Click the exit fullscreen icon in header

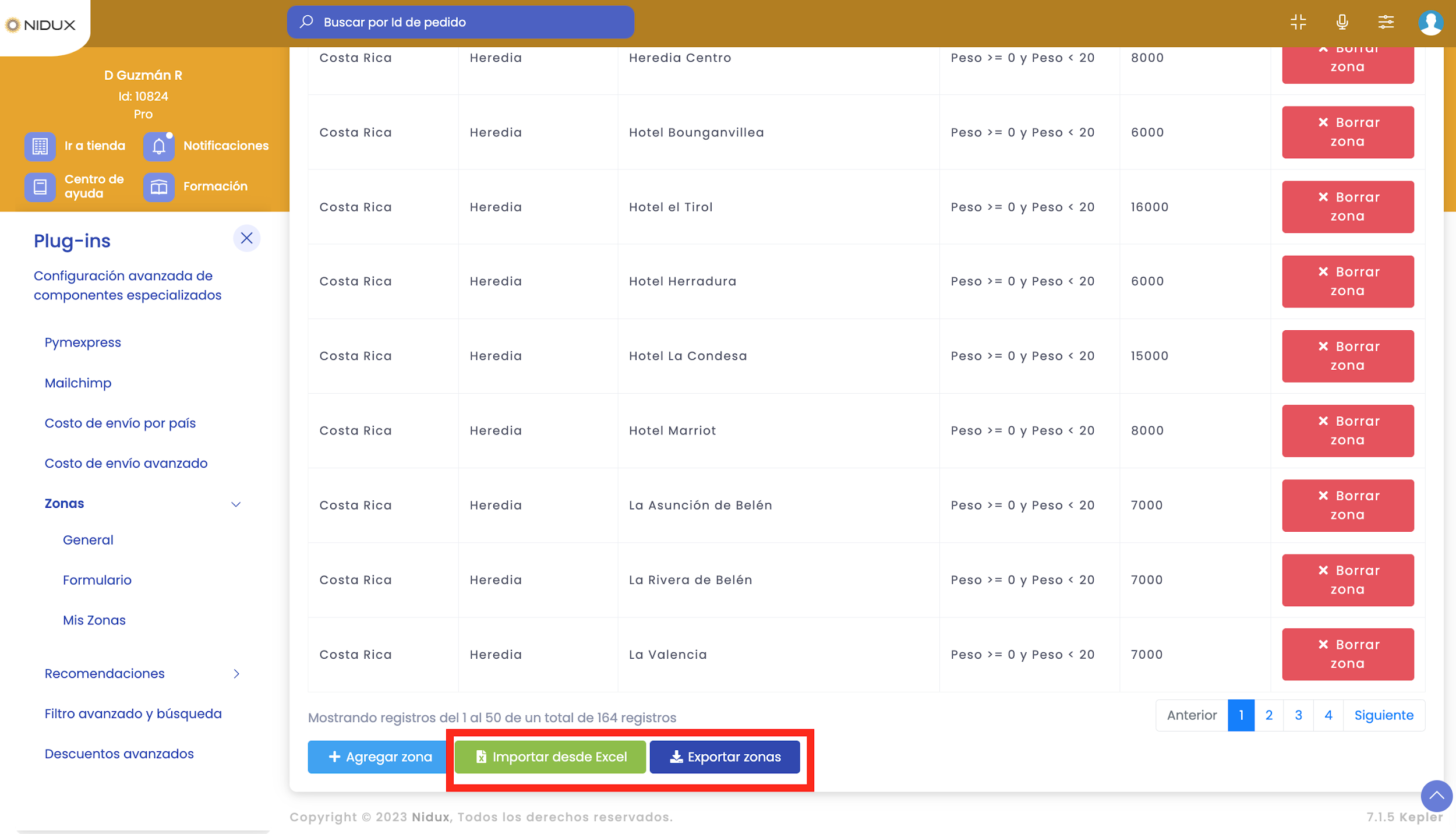1298,22
